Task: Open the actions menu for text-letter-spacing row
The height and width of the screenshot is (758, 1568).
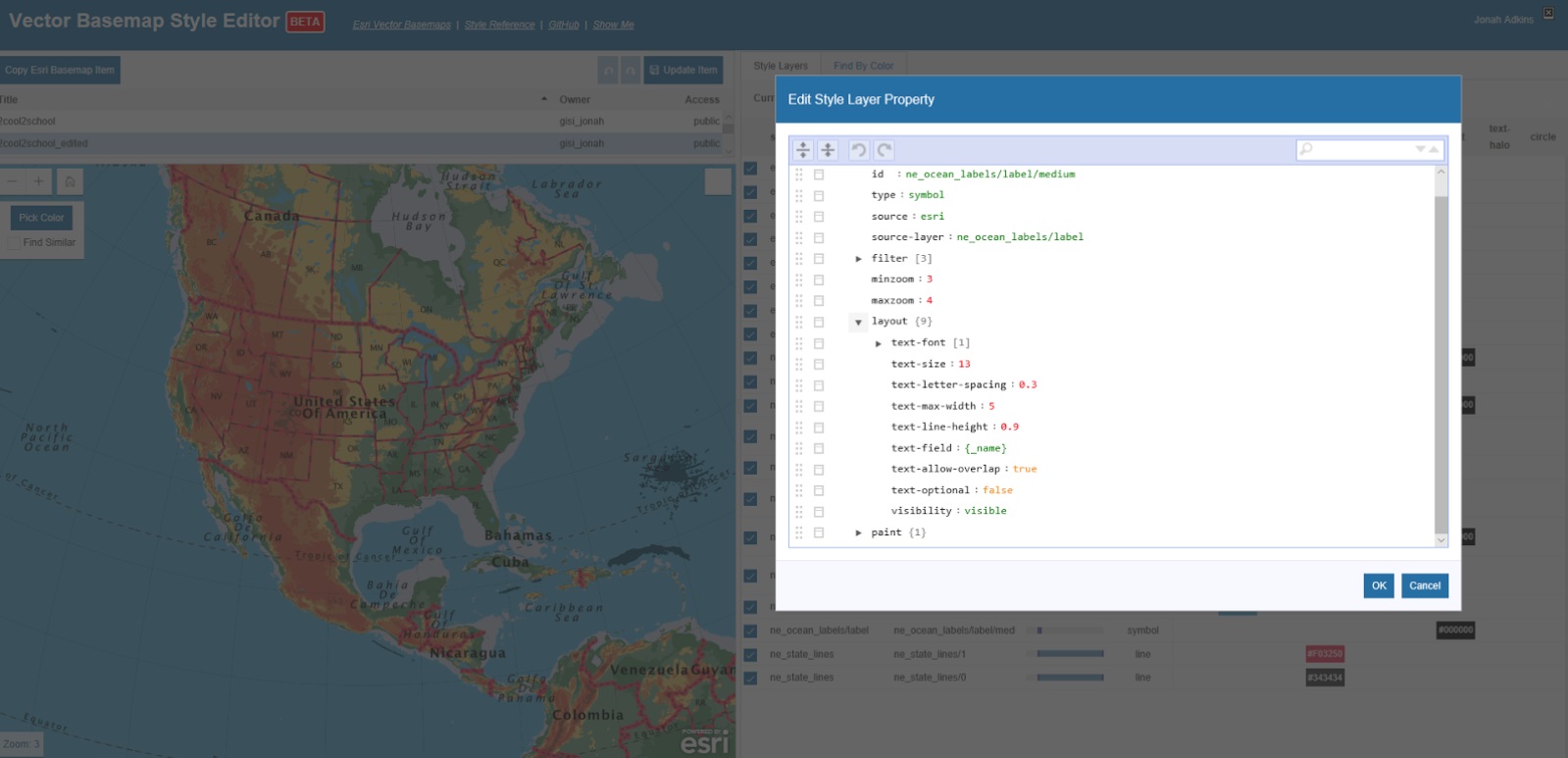Action: [x=819, y=385]
